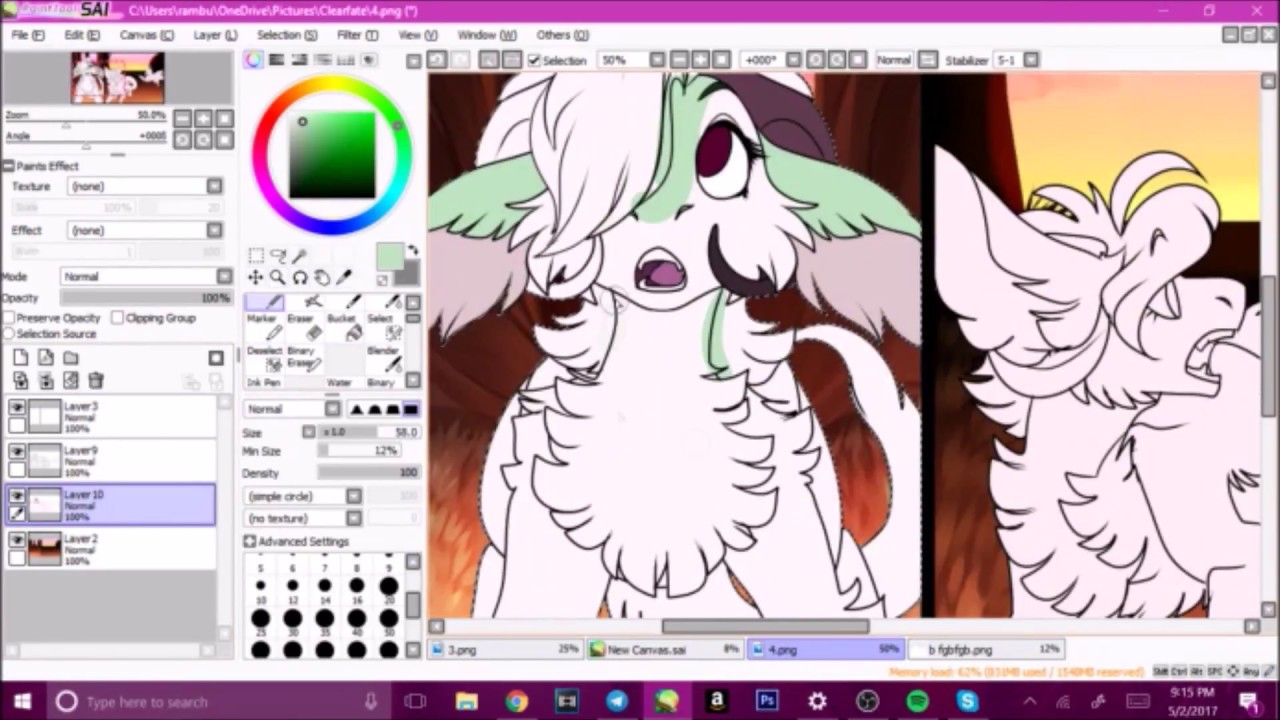Open Spotify from the taskbar
Viewport: 1280px width, 720px height.
917,701
